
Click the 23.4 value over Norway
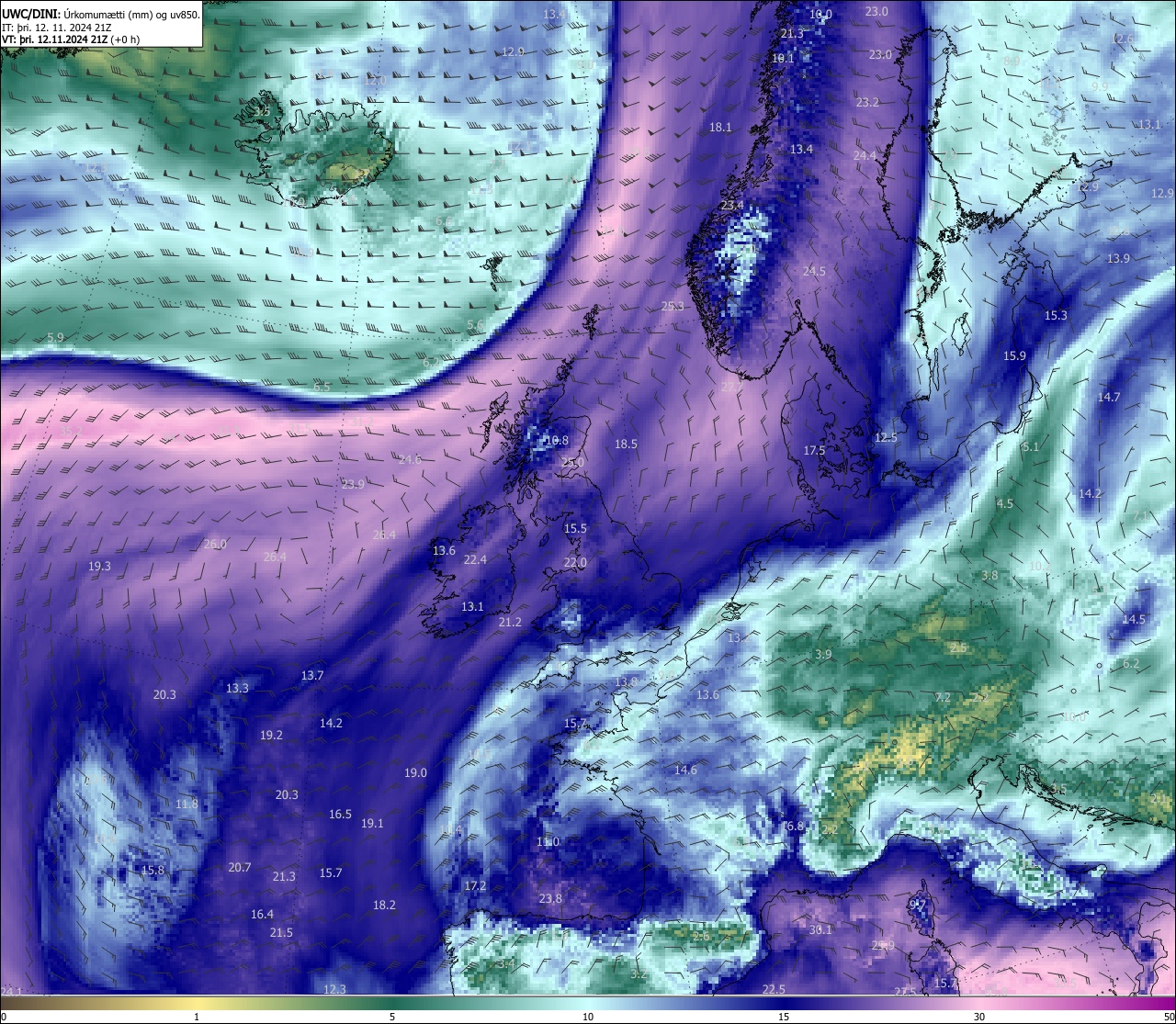click(x=732, y=205)
